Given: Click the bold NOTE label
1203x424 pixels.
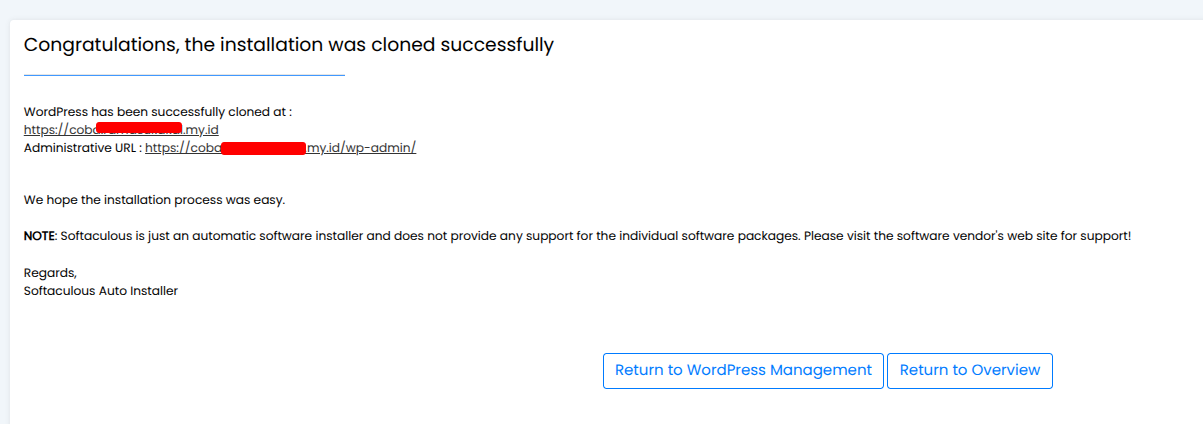Looking at the screenshot, I should [40, 236].
